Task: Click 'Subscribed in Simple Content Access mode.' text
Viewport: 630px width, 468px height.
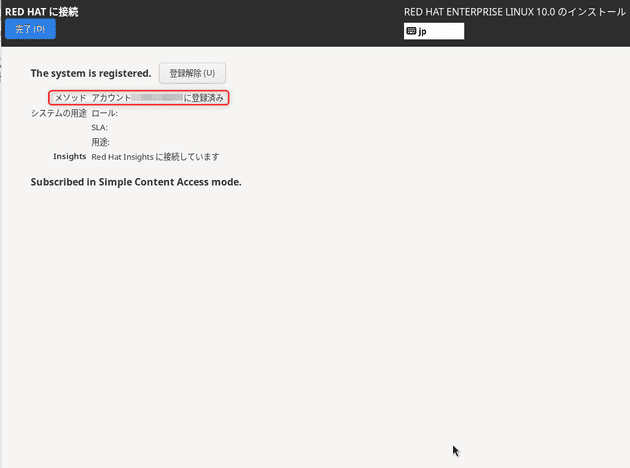Action: tap(136, 182)
